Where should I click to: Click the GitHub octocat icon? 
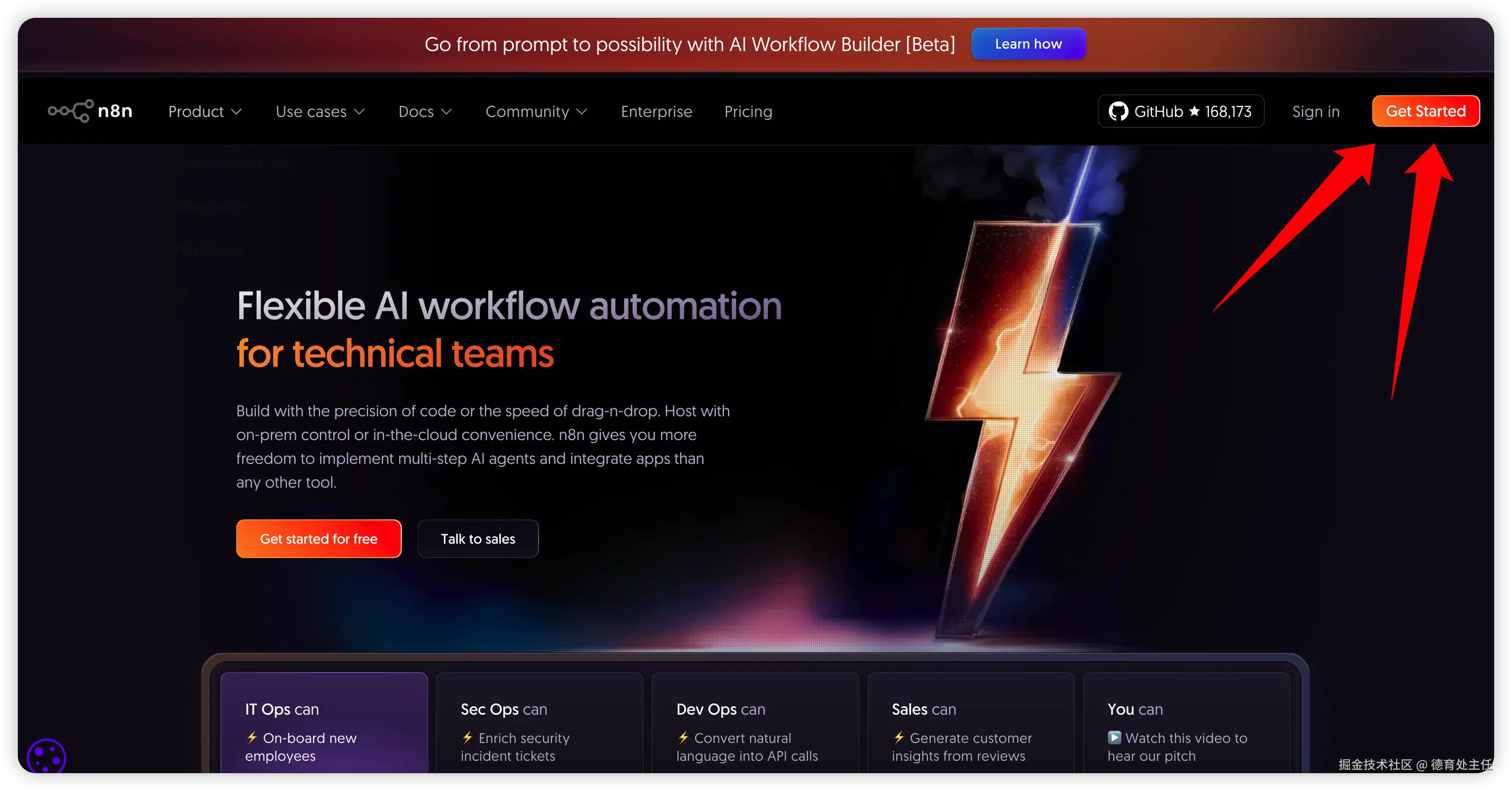coord(1118,111)
